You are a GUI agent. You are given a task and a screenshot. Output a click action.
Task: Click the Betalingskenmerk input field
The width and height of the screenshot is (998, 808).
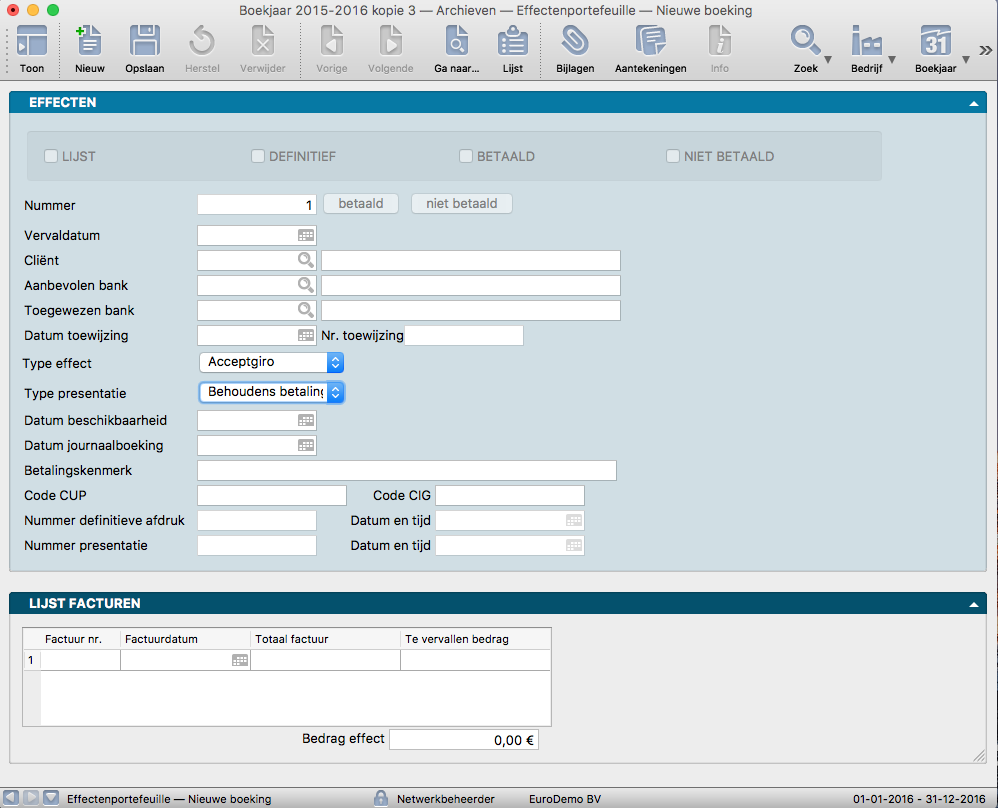point(407,471)
